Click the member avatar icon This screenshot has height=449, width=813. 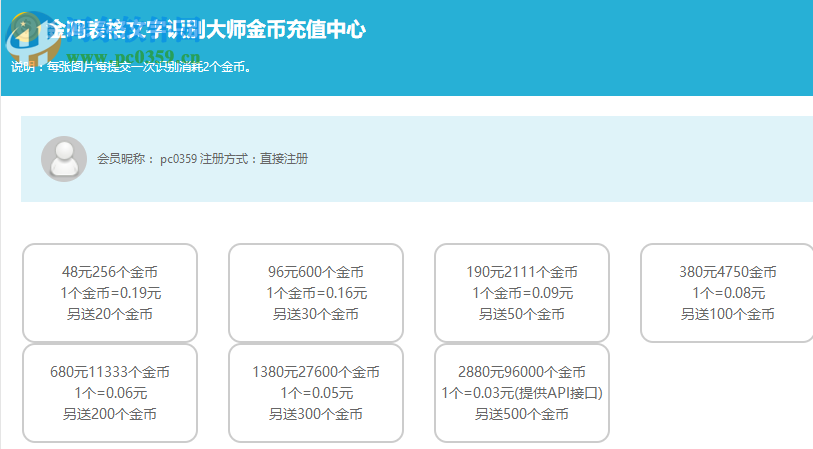tap(64, 159)
